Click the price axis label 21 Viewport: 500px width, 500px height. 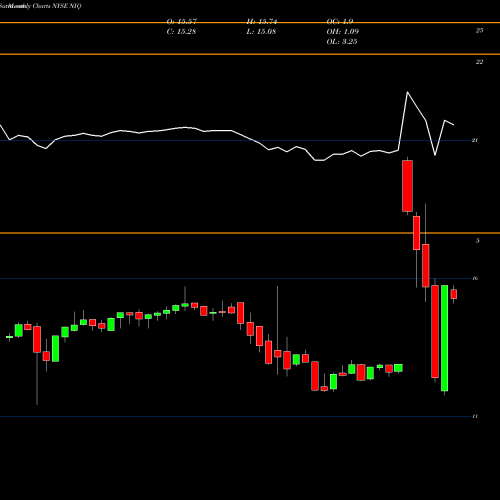475,140
